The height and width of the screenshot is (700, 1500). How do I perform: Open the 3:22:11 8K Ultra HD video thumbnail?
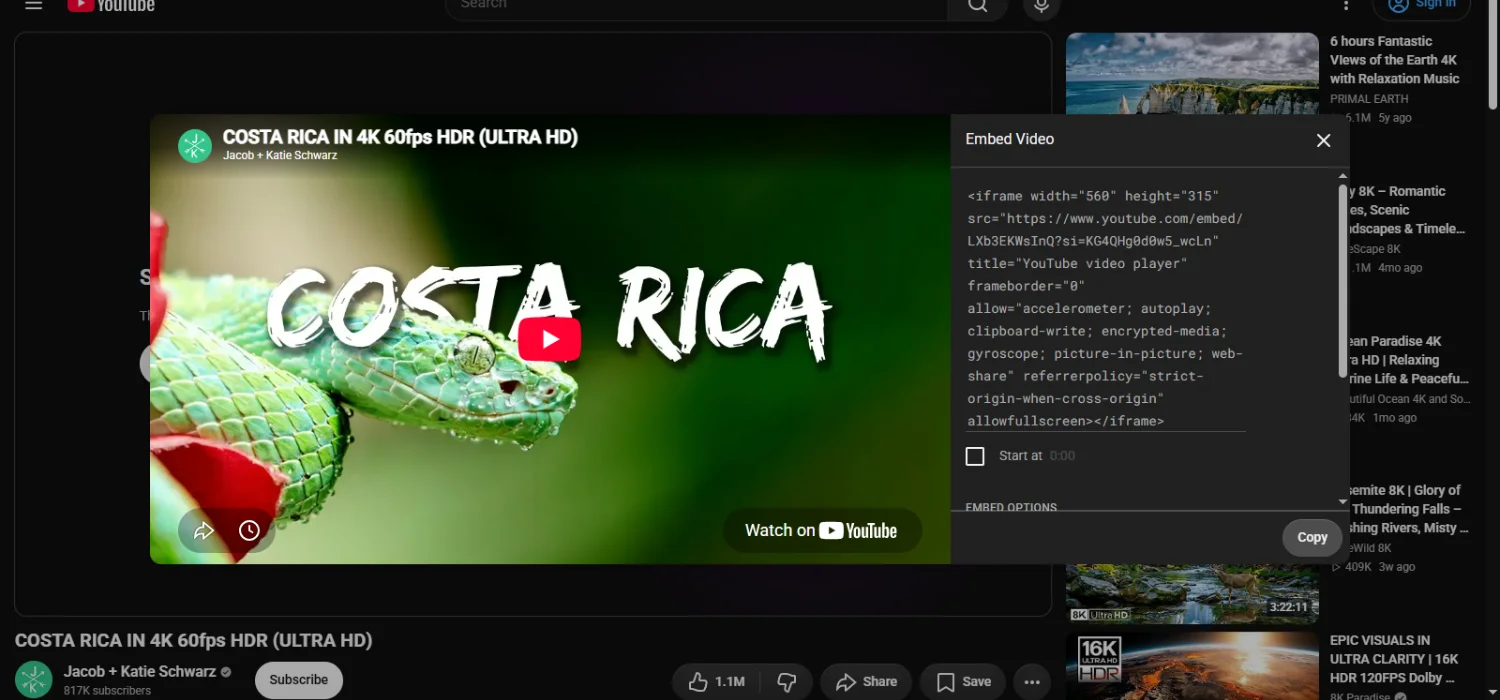coord(1192,594)
